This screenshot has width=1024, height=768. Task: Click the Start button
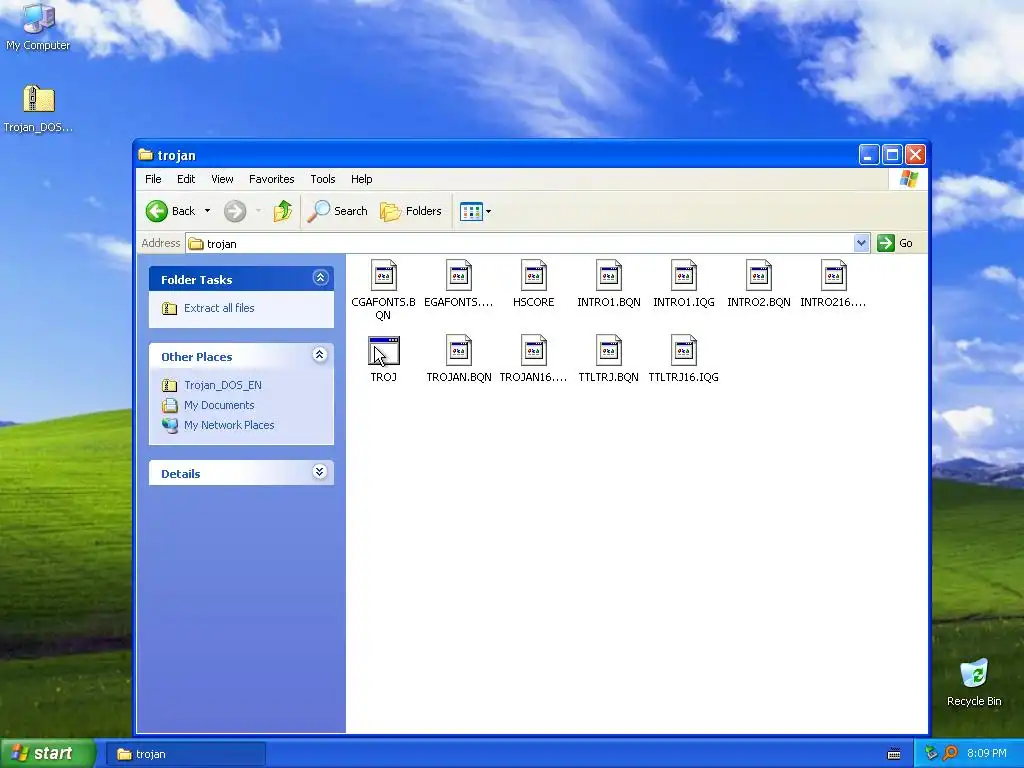48,753
